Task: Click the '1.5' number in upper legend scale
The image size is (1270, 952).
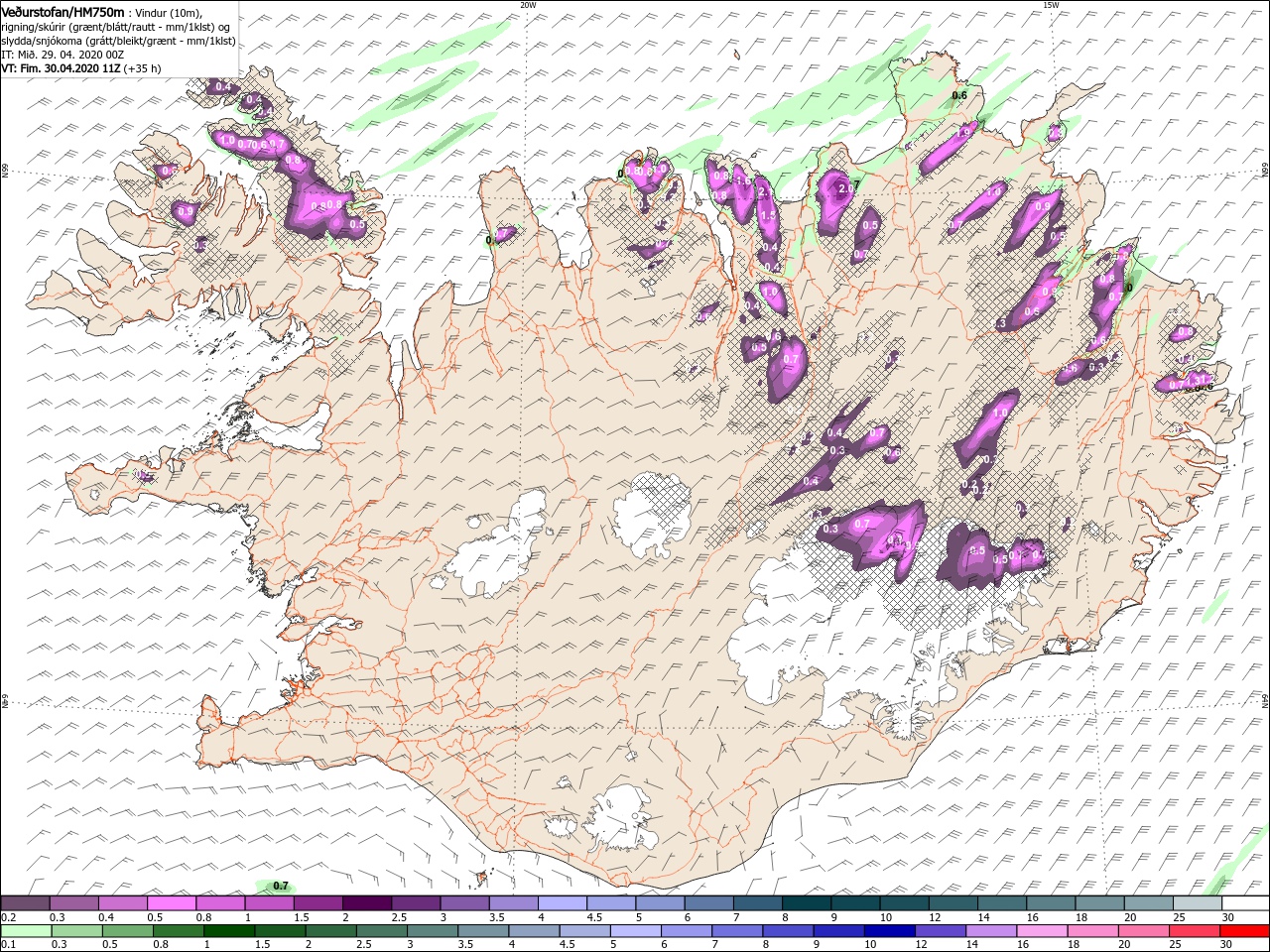Action: tap(301, 917)
